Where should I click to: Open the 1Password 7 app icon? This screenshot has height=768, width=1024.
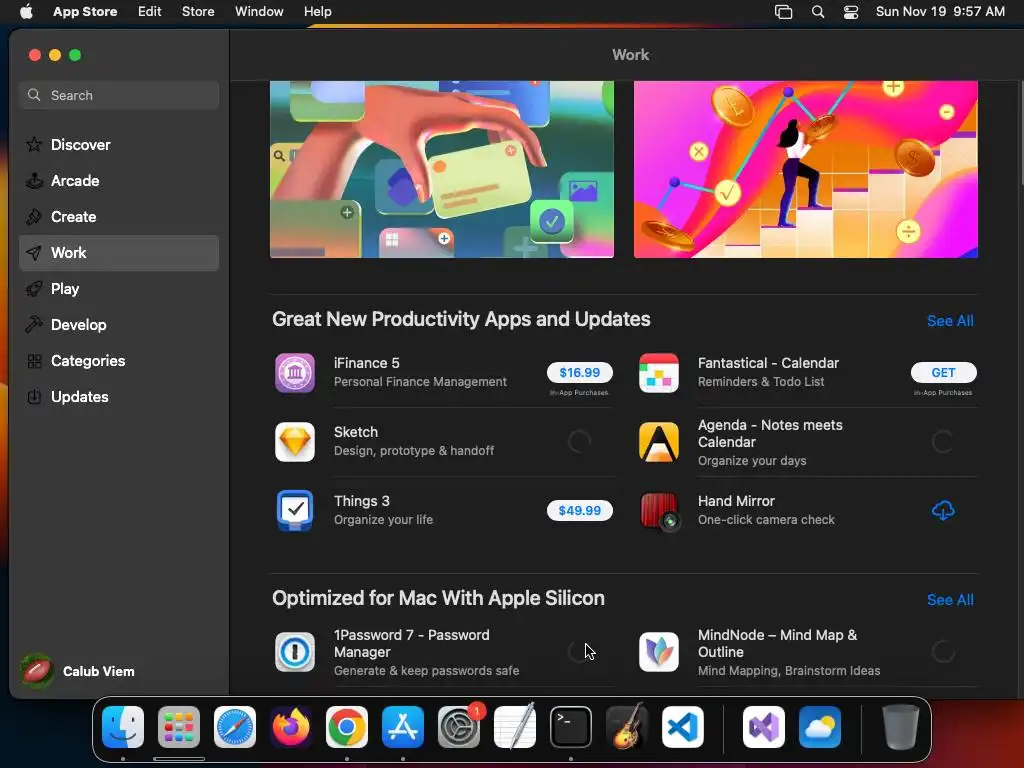295,652
